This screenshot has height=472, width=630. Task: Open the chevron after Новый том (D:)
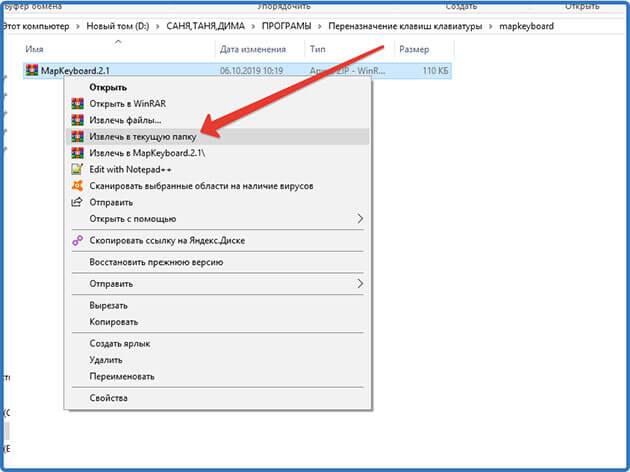[x=158, y=27]
